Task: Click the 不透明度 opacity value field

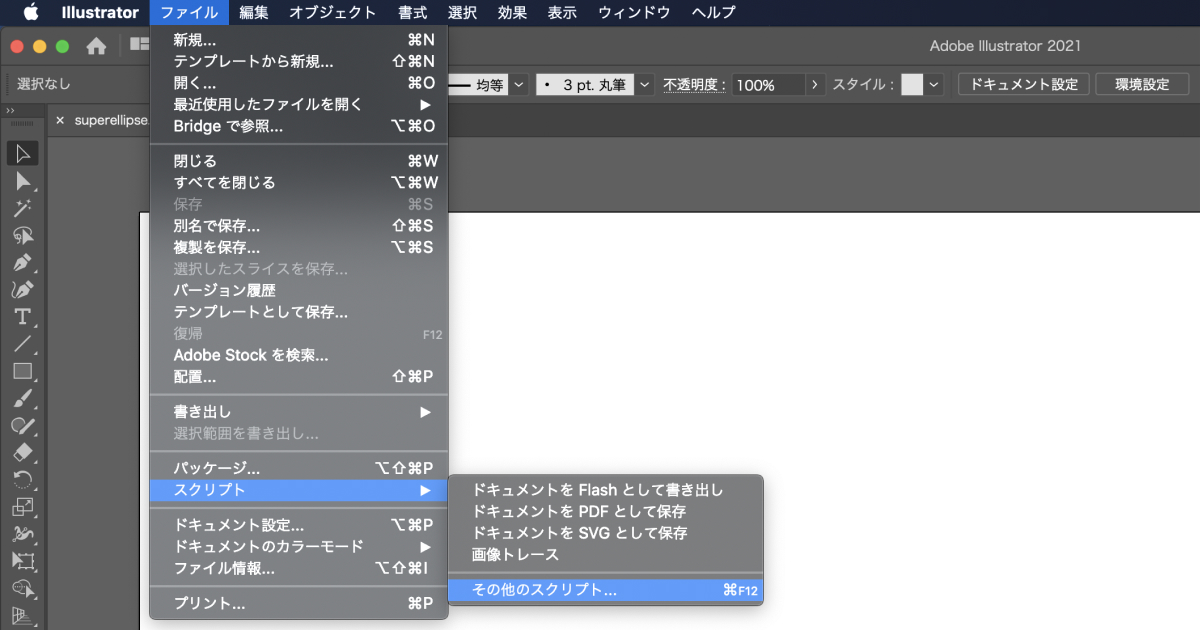Action: (x=769, y=85)
